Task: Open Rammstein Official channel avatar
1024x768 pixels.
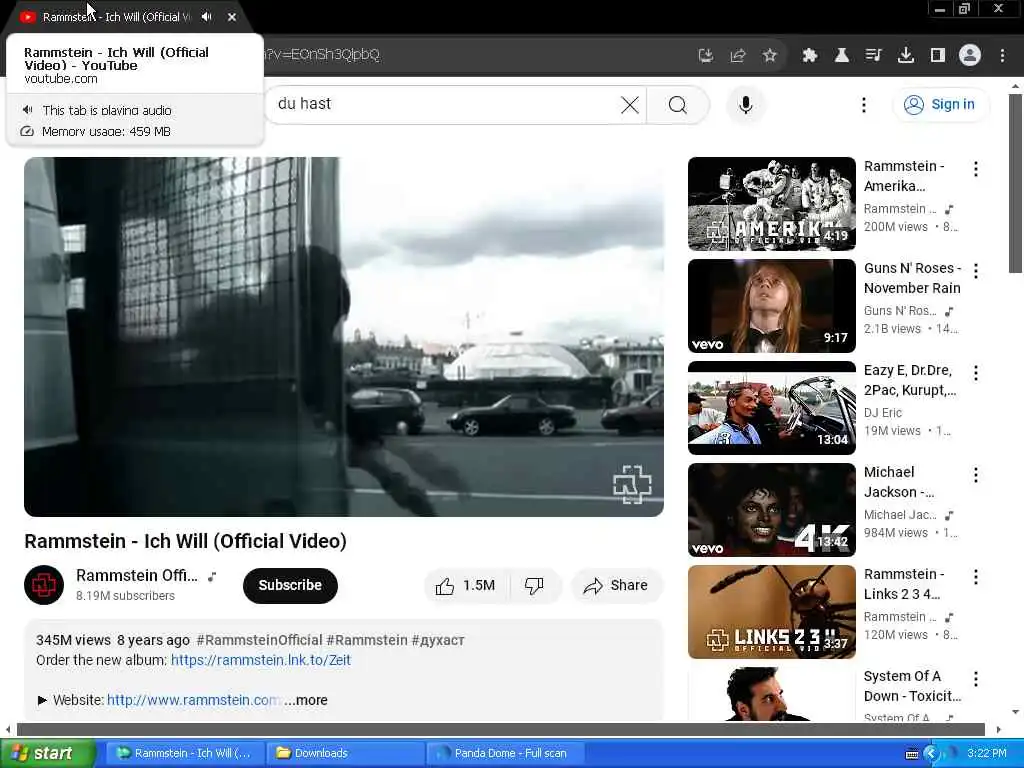Action: pyautogui.click(x=44, y=584)
